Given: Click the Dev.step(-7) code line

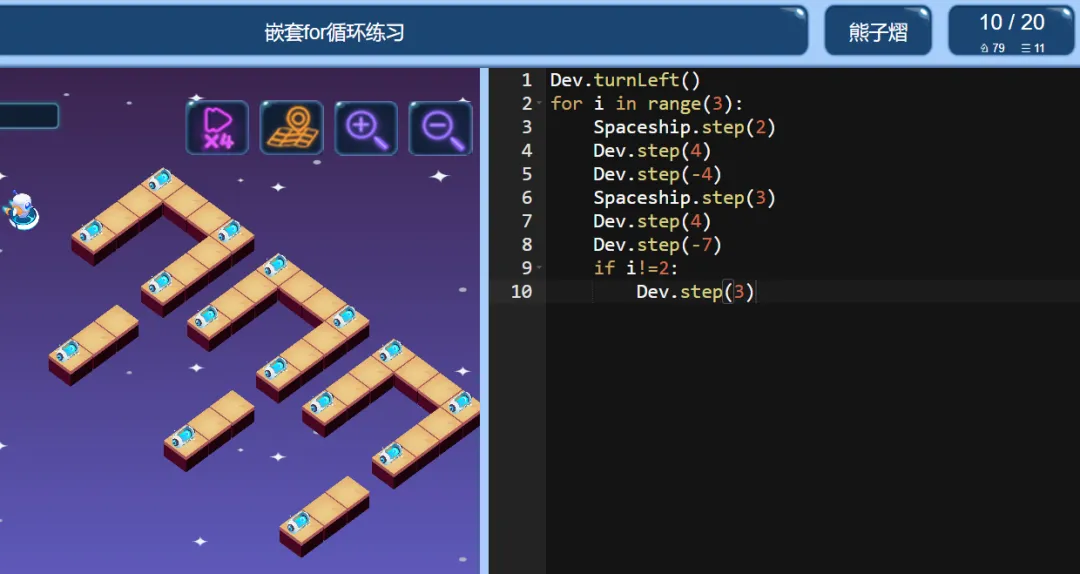Looking at the screenshot, I should (657, 244).
